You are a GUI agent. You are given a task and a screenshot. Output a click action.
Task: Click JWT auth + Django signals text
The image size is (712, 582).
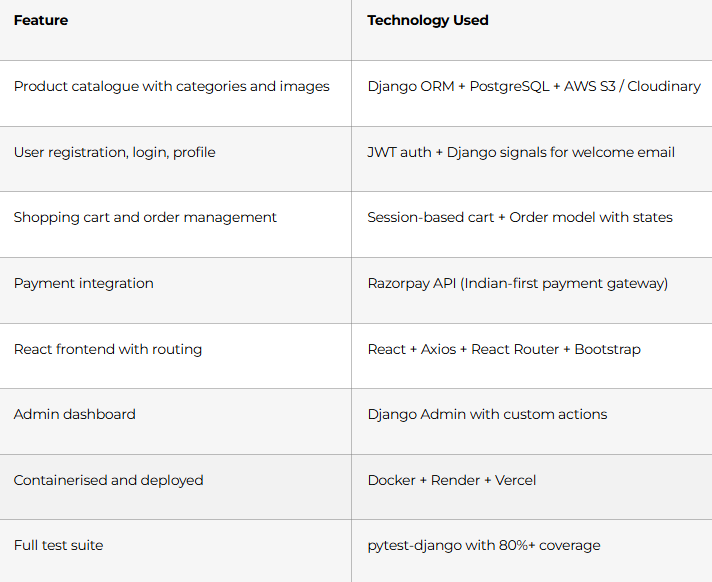[x=521, y=153]
